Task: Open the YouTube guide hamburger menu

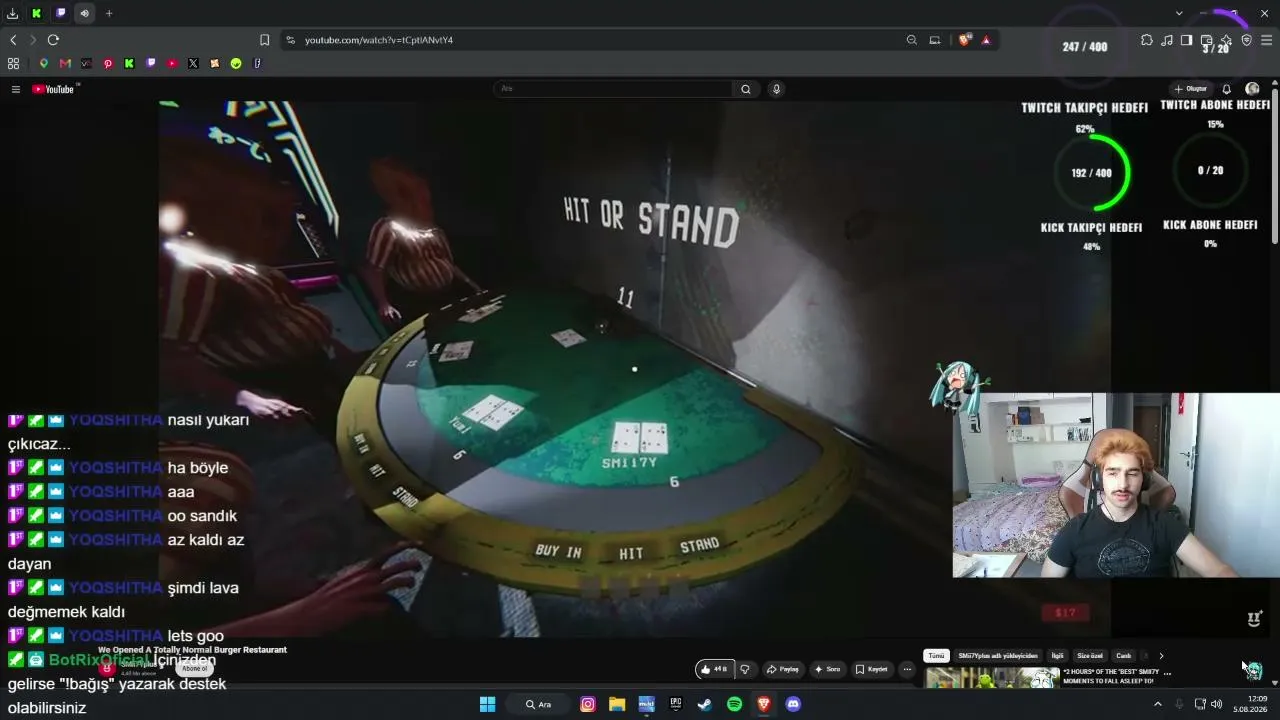Action: (x=16, y=89)
